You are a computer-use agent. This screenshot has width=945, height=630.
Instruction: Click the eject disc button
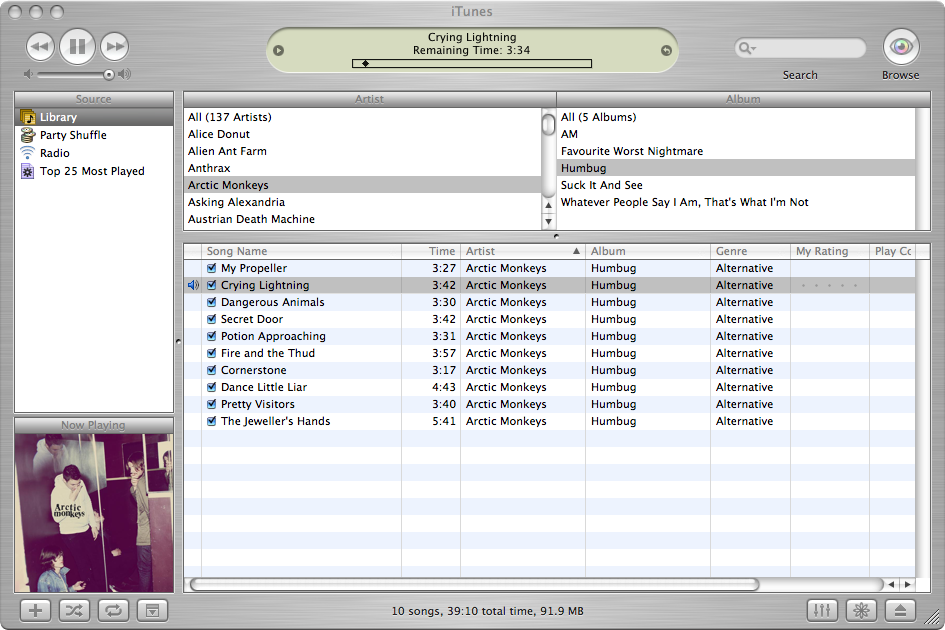900,611
